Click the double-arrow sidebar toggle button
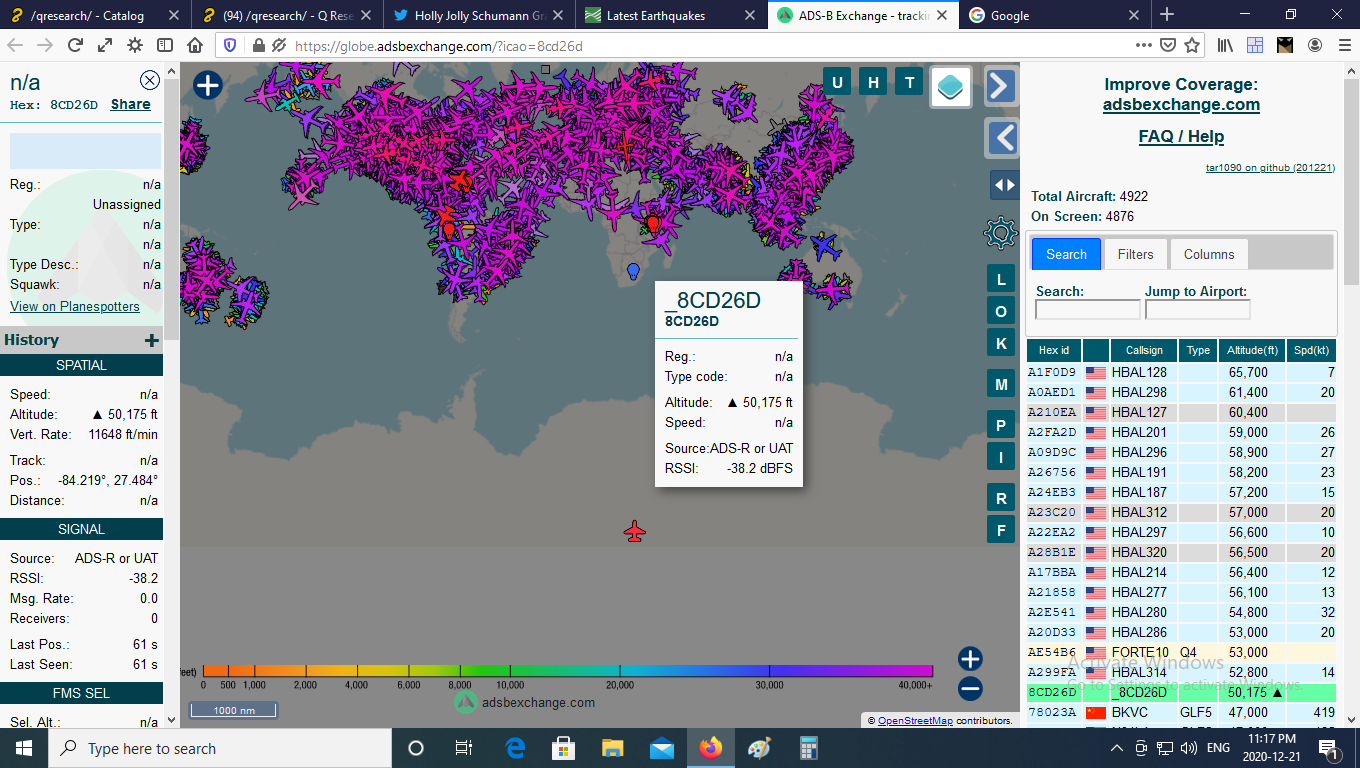This screenshot has width=1360, height=768. [x=1004, y=185]
